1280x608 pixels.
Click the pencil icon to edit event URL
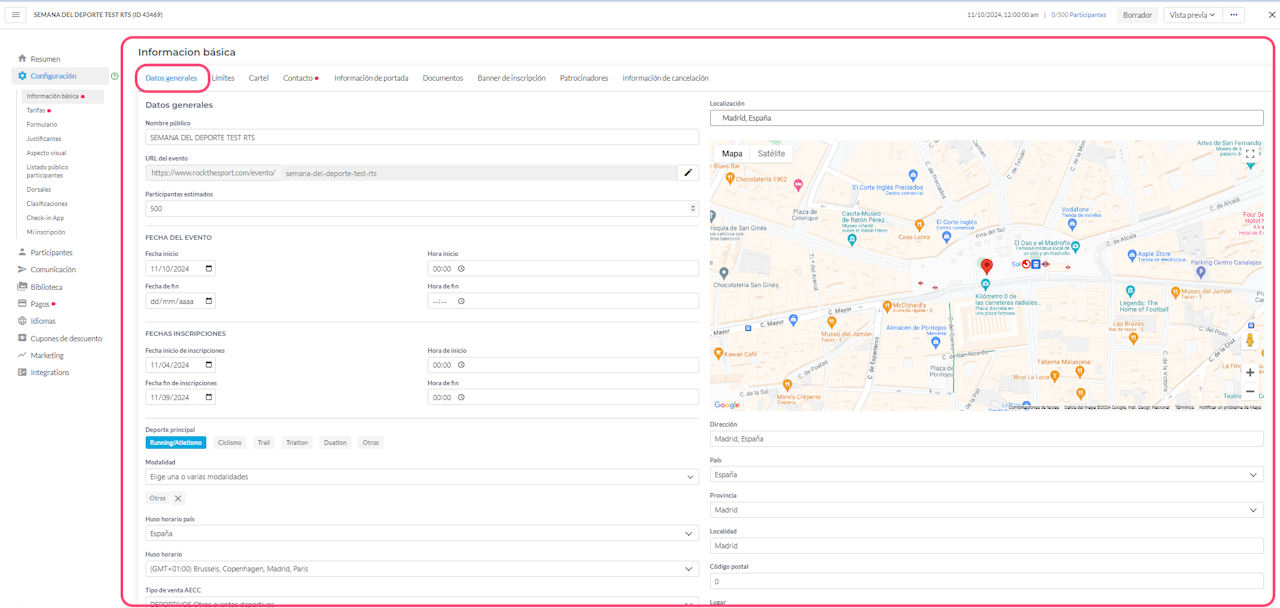tap(687, 173)
